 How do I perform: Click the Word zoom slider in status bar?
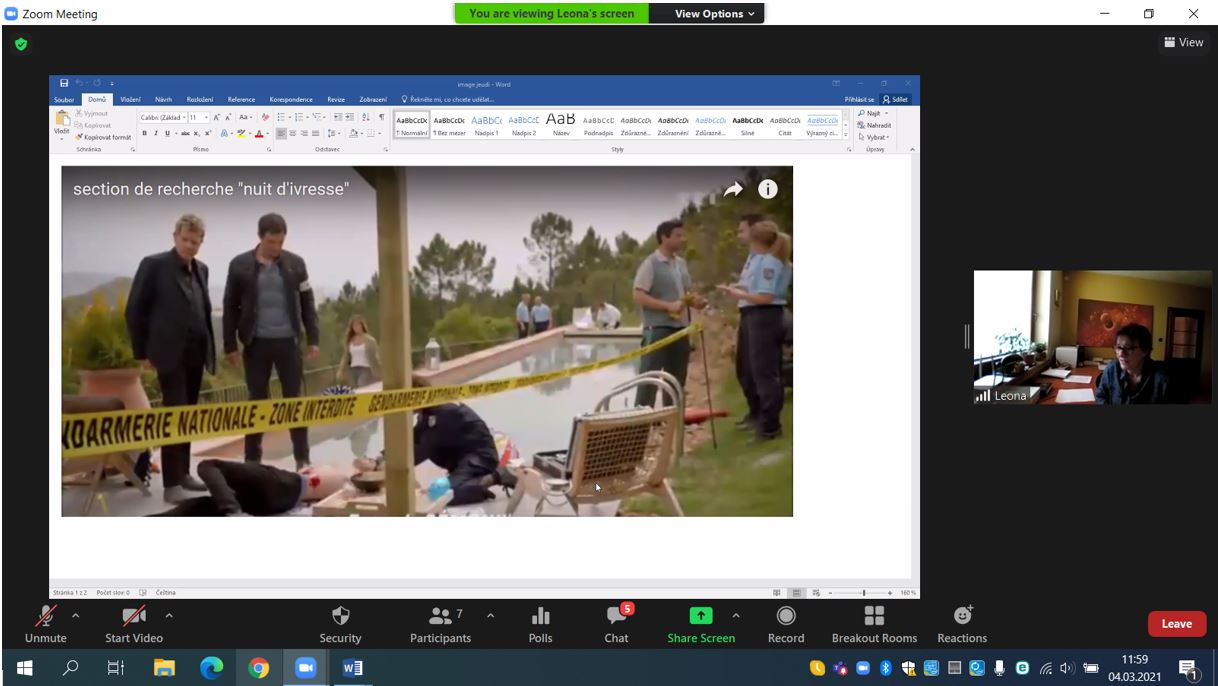[862, 593]
